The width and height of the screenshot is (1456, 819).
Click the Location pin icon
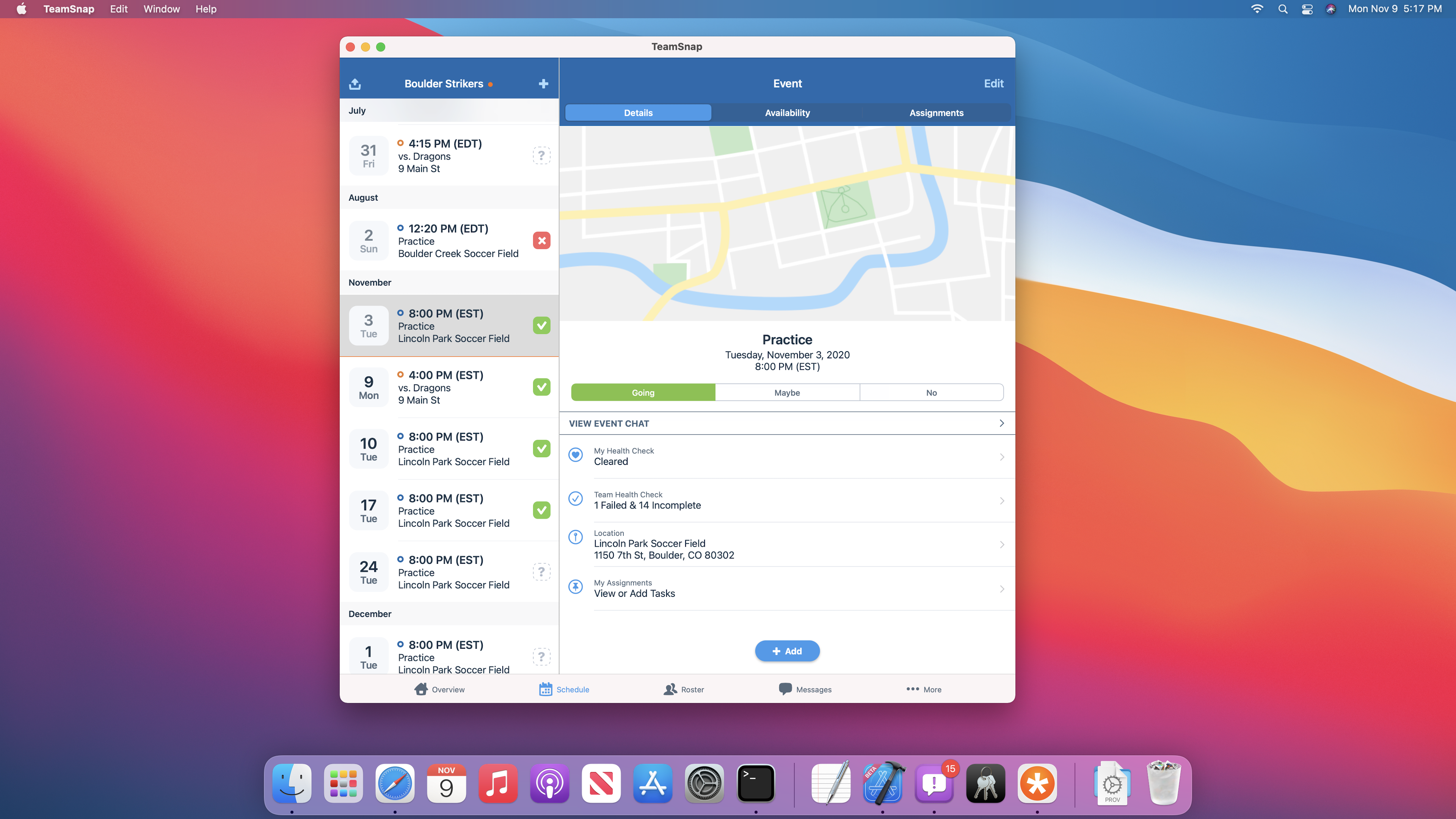pos(576,537)
